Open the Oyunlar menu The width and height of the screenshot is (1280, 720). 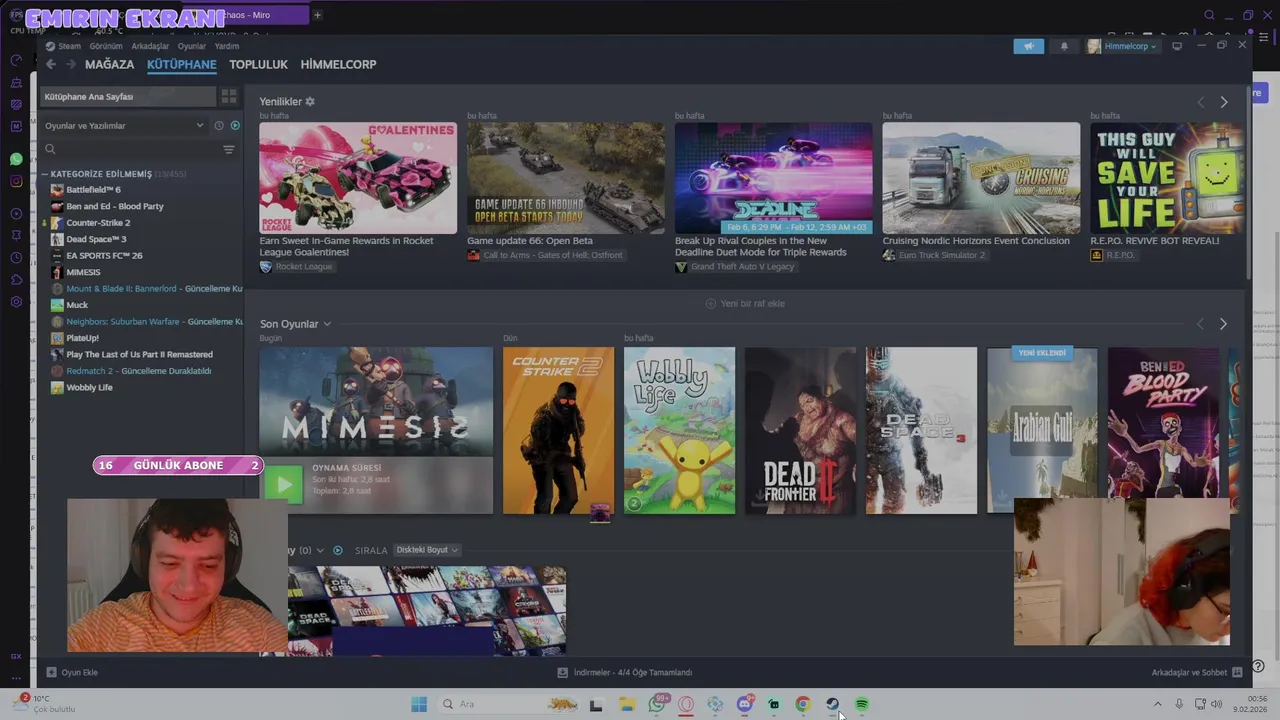tap(191, 46)
